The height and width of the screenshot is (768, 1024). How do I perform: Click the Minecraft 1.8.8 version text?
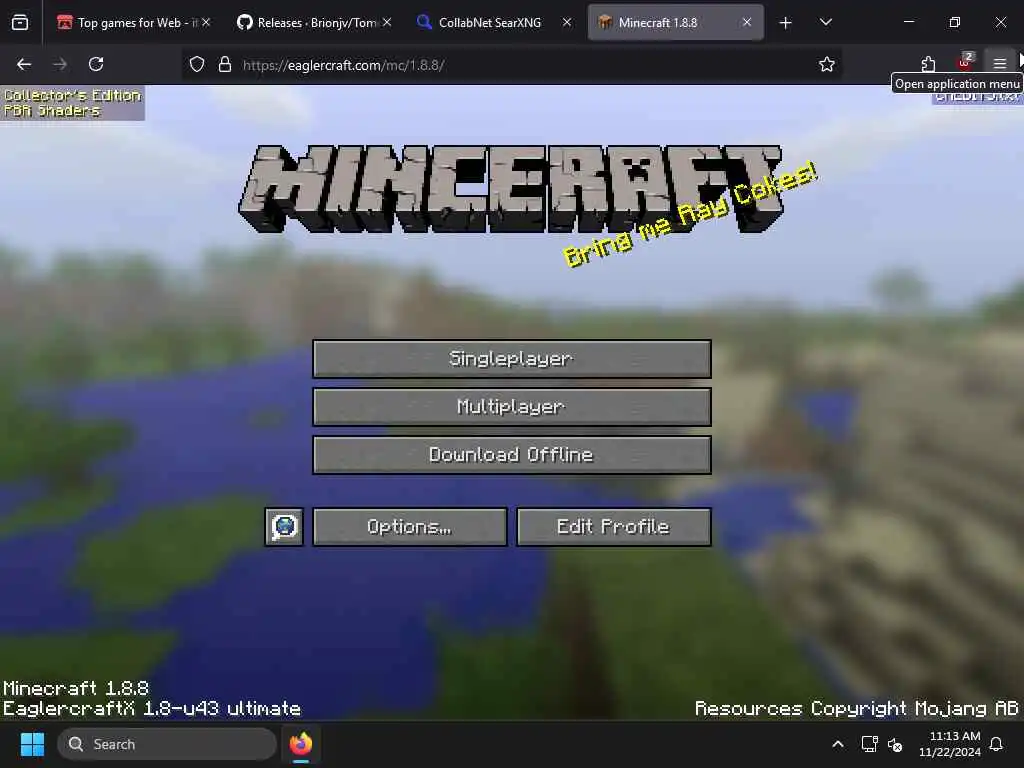[76, 688]
